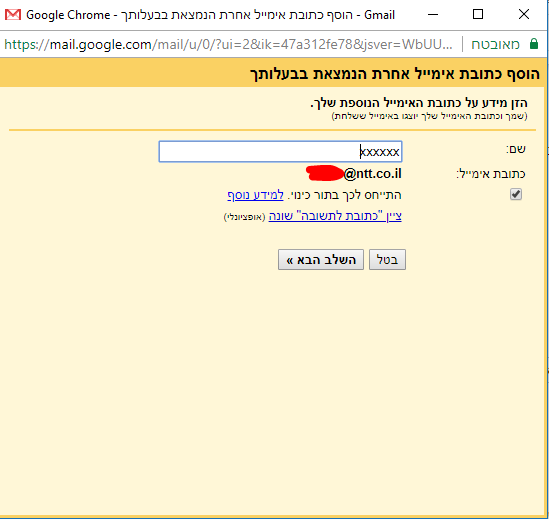Uncheck the treat as alias checkbox
549x519 pixels.
(516, 194)
